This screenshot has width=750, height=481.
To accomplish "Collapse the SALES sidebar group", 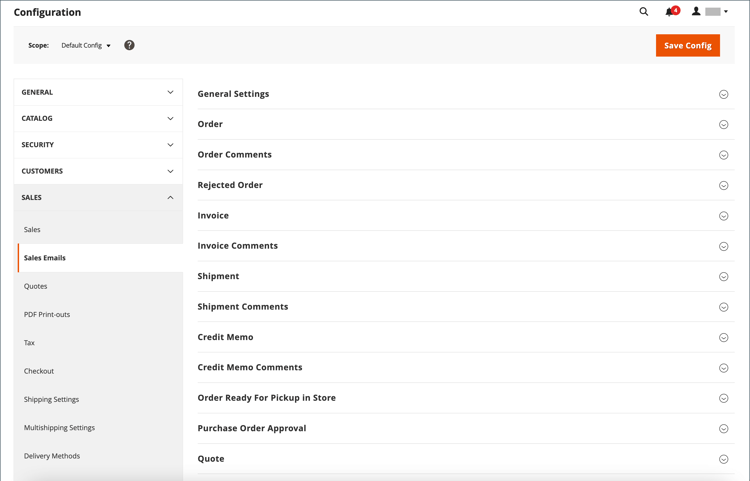I will pyautogui.click(x=98, y=197).
